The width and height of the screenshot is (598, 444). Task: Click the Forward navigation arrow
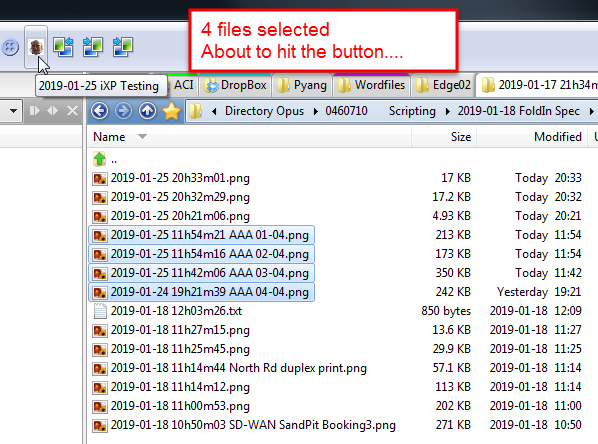123,111
